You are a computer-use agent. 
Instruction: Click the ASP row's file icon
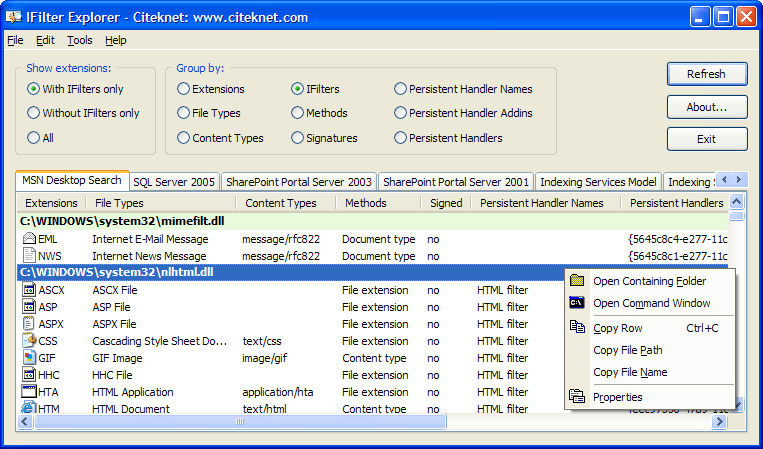click(x=29, y=307)
